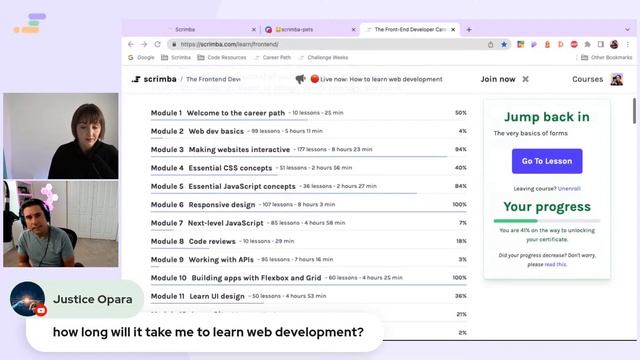The image size is (640, 360).
Task: Open Module 9 Working with APIs
Action: pos(309,260)
